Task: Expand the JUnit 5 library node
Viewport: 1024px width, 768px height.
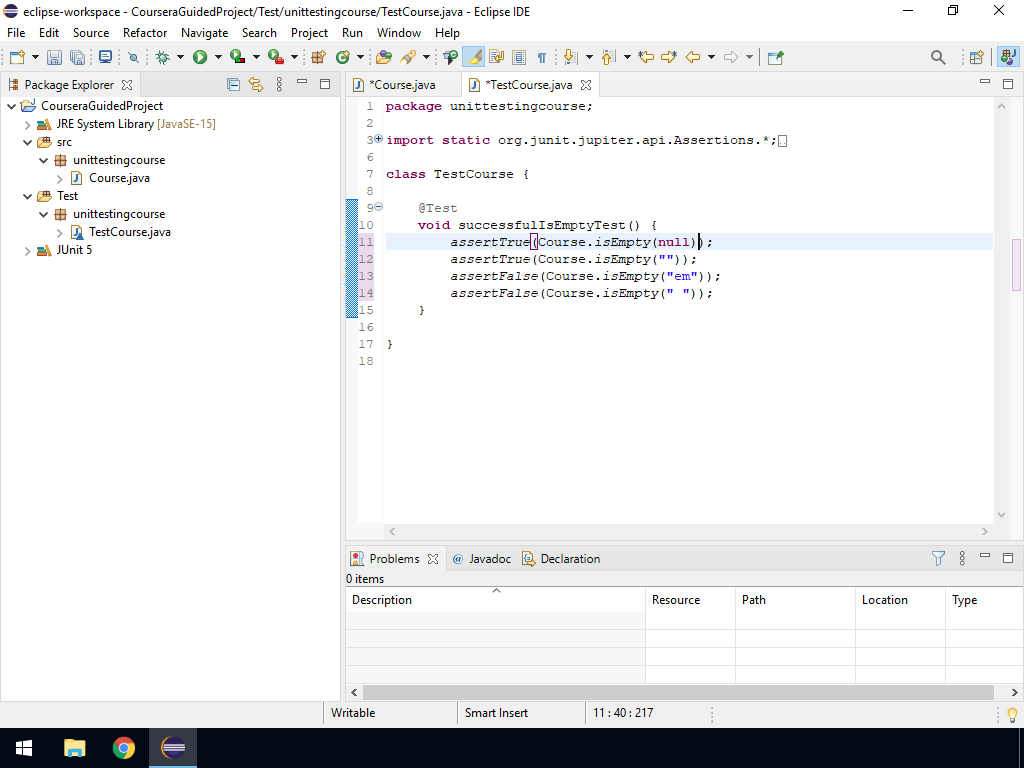Action: point(28,250)
